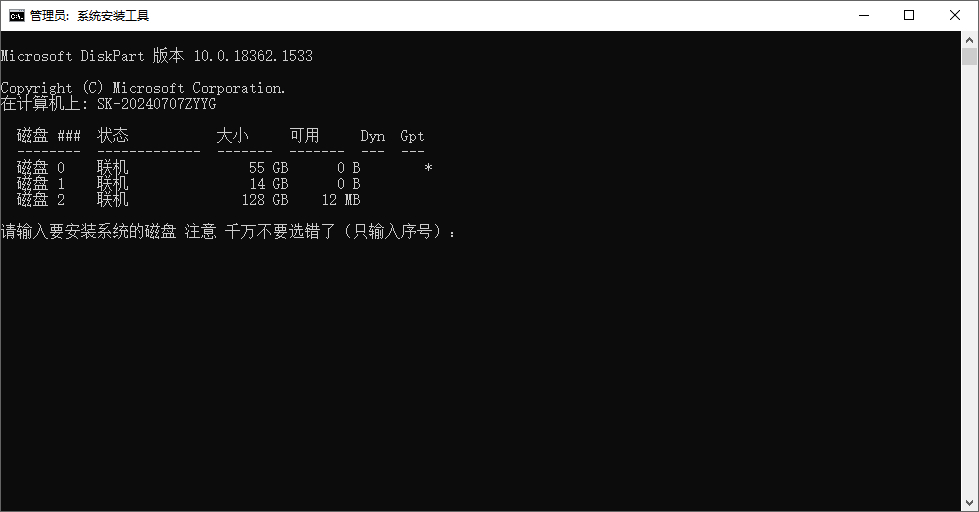Click the empty vertical scrollbar track

(x=969, y=281)
